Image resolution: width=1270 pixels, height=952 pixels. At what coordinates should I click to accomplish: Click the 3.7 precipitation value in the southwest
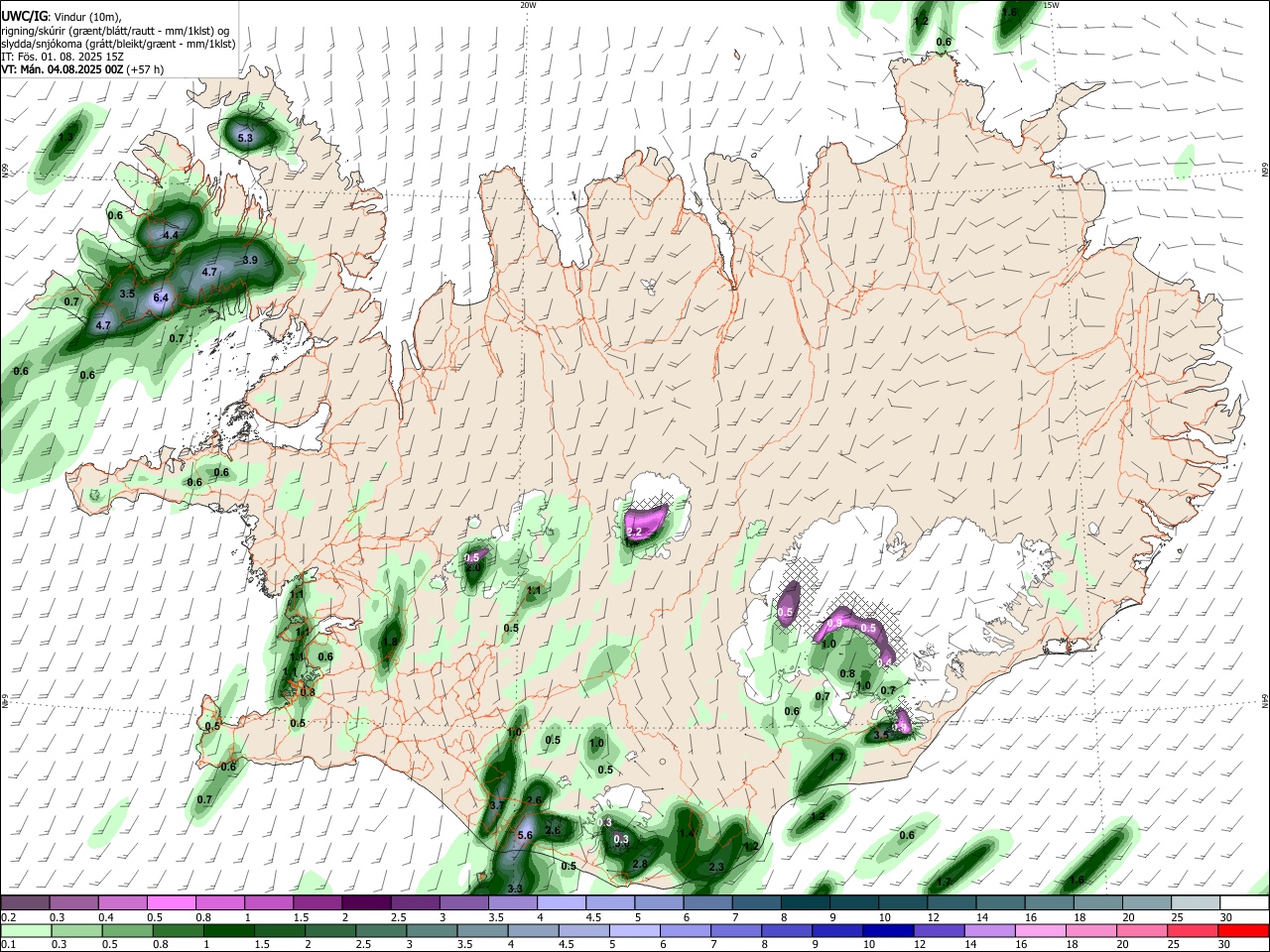(x=497, y=806)
